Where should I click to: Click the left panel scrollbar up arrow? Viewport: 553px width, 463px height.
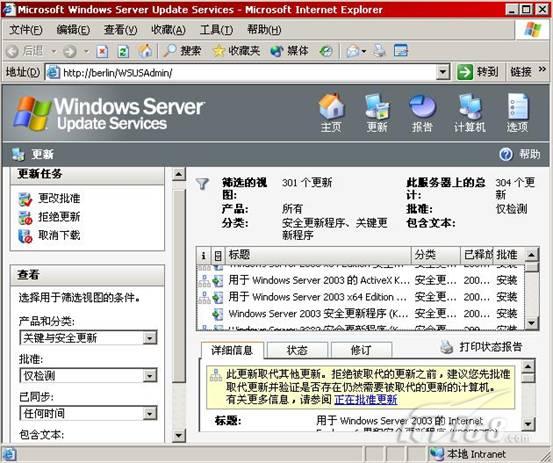click(x=179, y=175)
